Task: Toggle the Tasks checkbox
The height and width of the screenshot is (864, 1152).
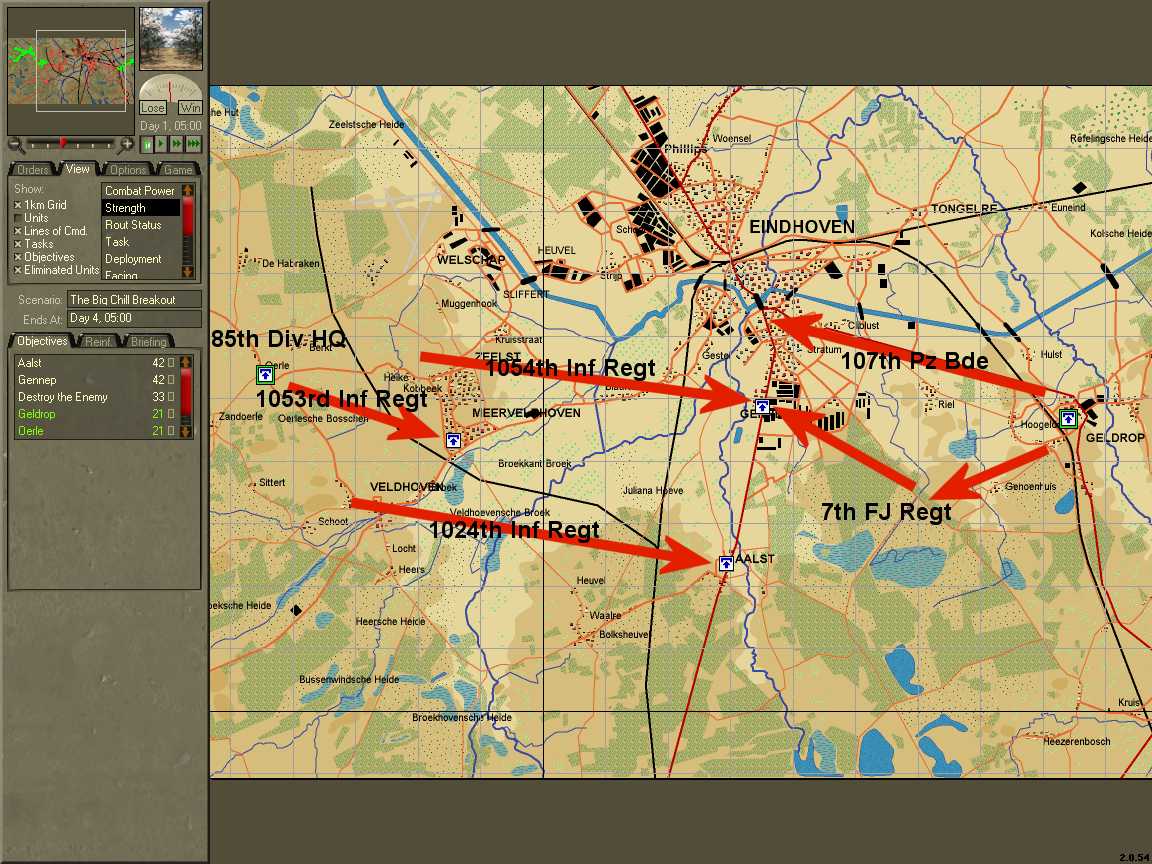Action: click(18, 244)
